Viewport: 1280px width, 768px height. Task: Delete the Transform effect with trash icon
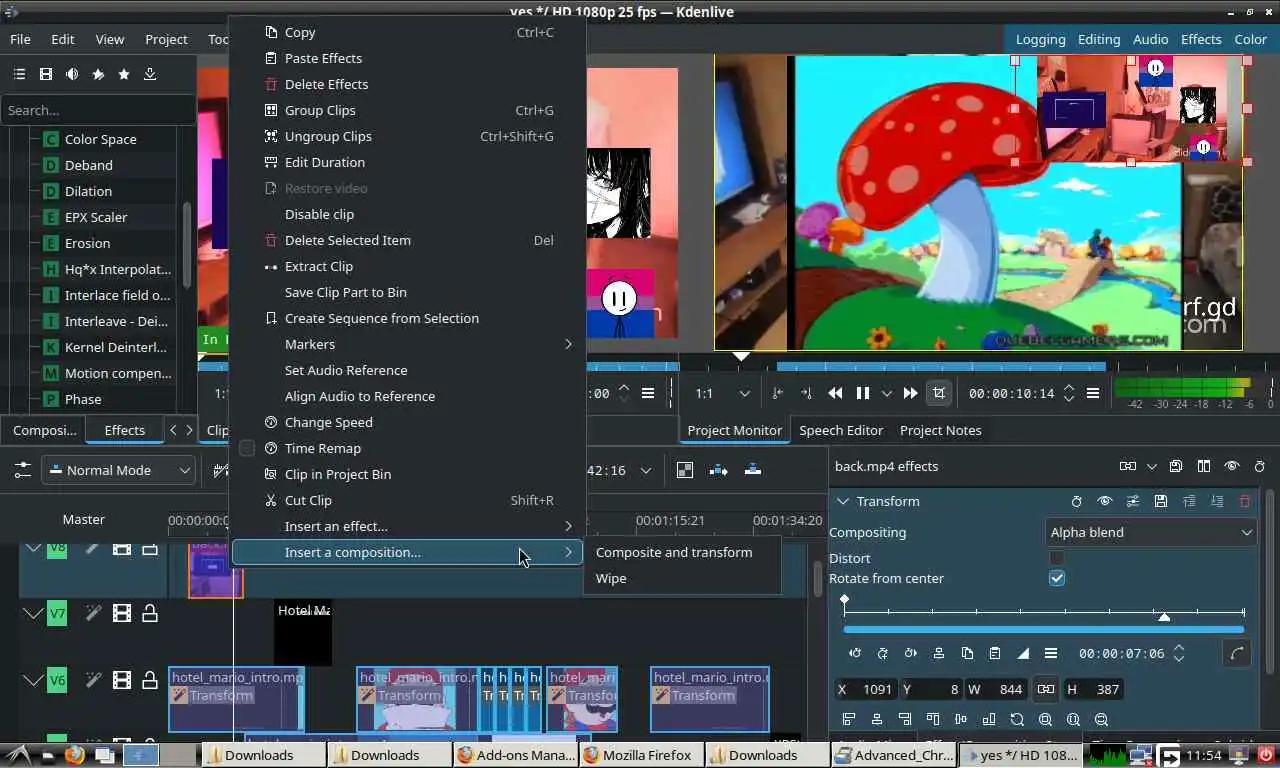pyautogui.click(x=1245, y=501)
